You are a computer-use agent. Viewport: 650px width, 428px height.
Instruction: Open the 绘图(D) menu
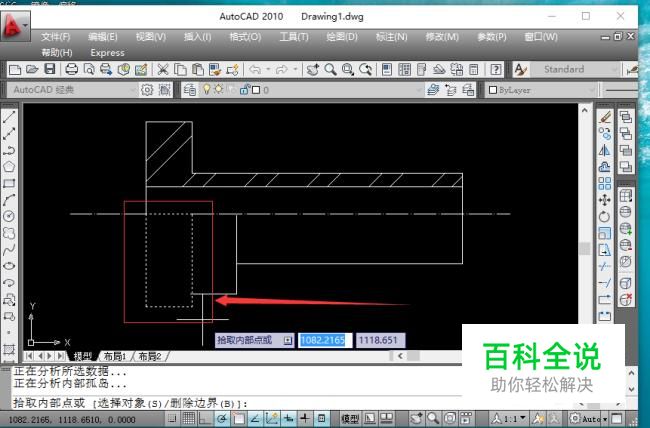(342, 37)
